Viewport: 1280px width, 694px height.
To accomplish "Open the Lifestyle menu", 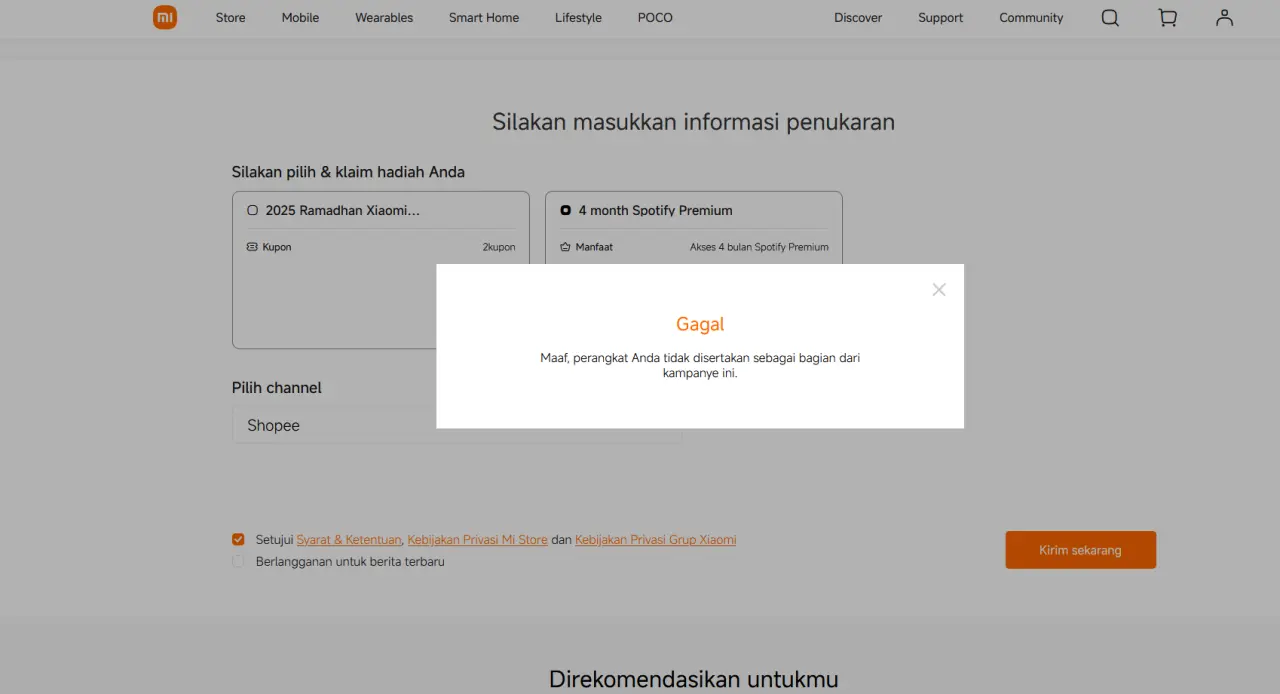I will [x=578, y=17].
